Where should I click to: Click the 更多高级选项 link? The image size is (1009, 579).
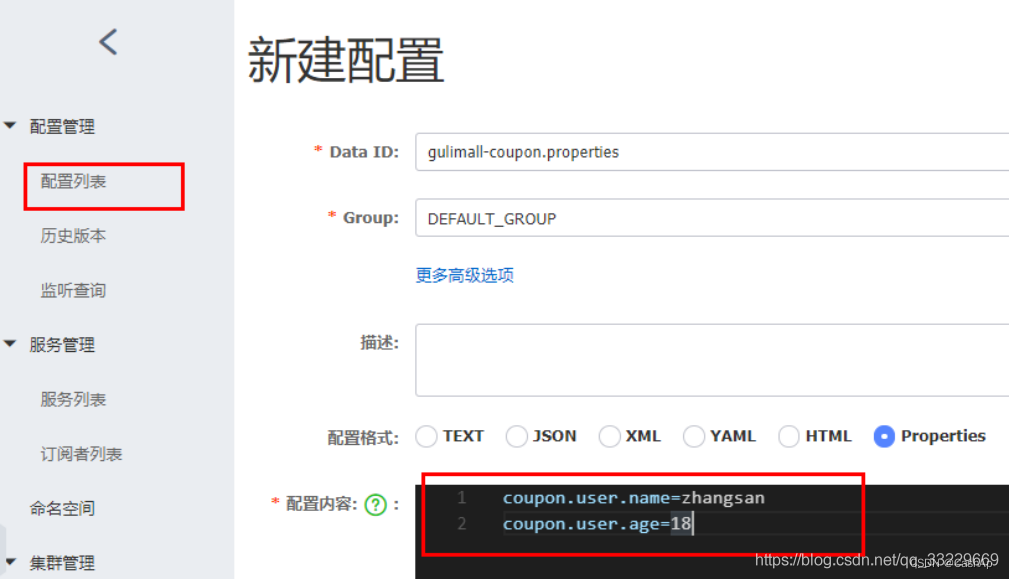pos(465,275)
